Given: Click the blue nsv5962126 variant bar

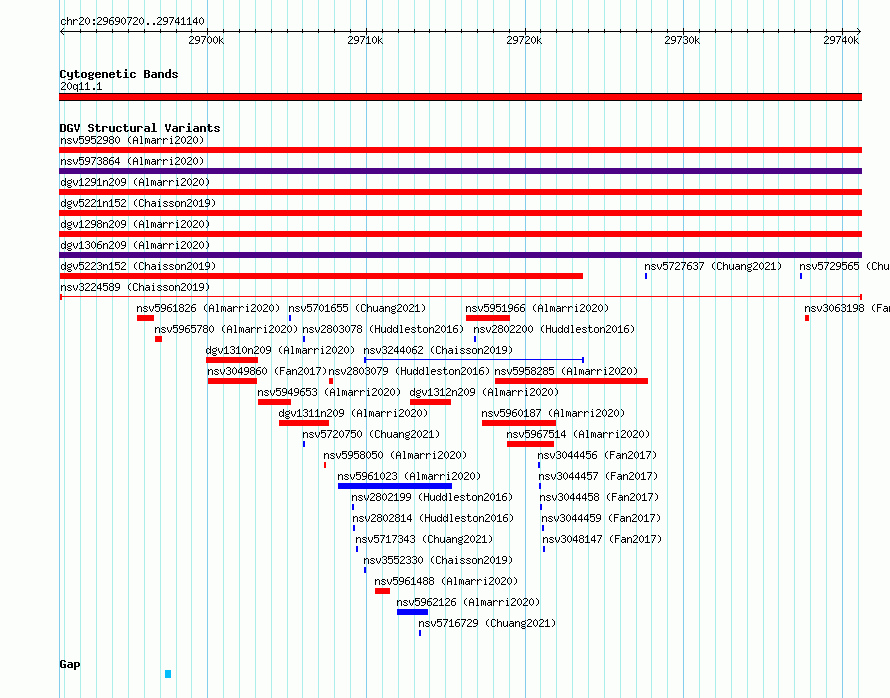Looking at the screenshot, I should (413, 612).
